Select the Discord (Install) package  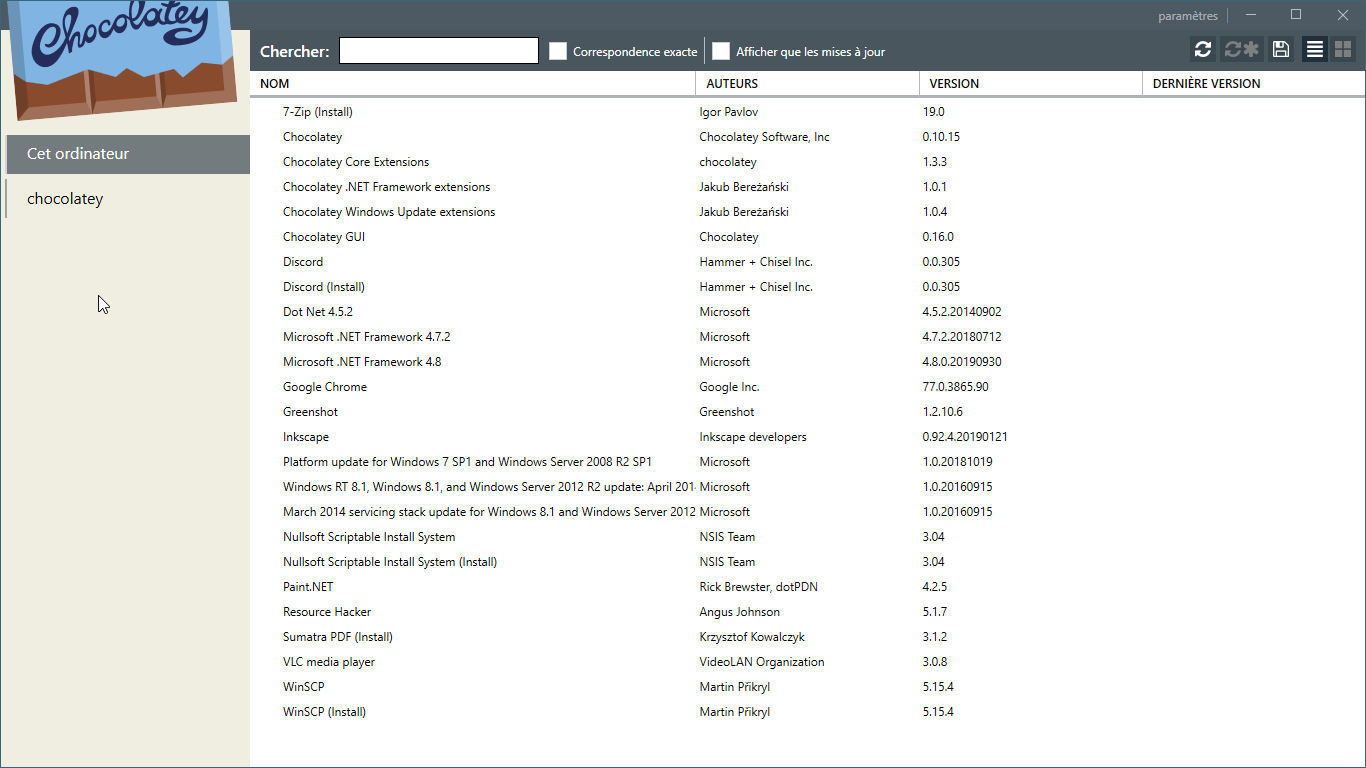pos(808,287)
